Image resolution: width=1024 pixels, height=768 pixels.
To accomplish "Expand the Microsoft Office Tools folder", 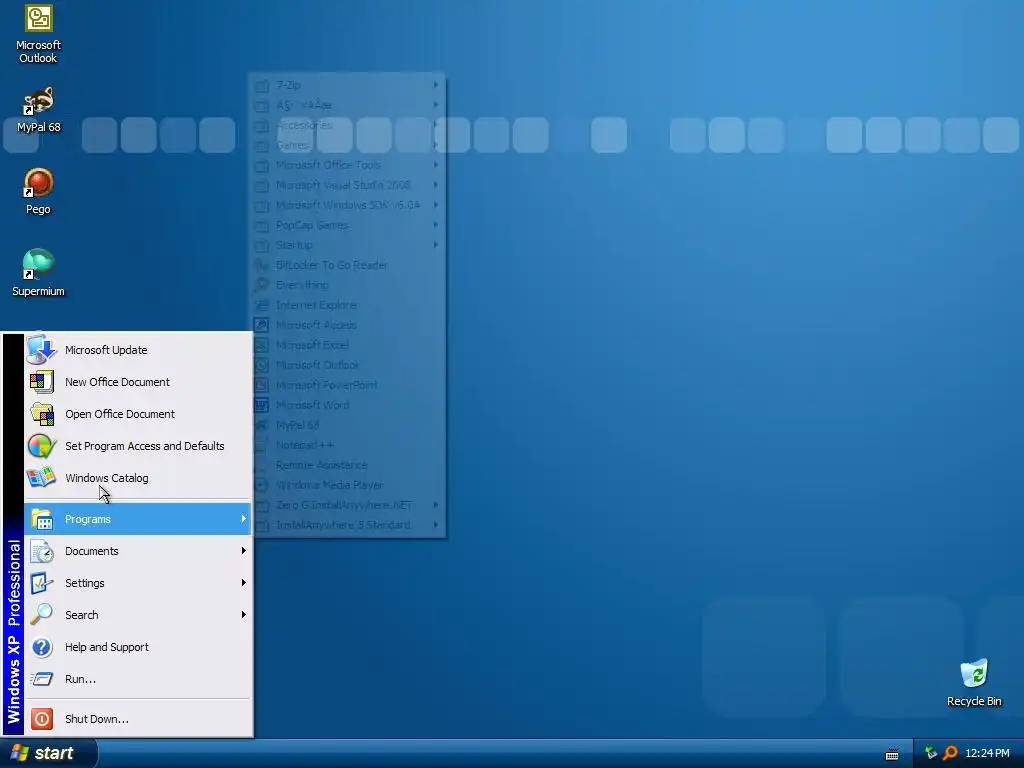I will click(x=348, y=165).
